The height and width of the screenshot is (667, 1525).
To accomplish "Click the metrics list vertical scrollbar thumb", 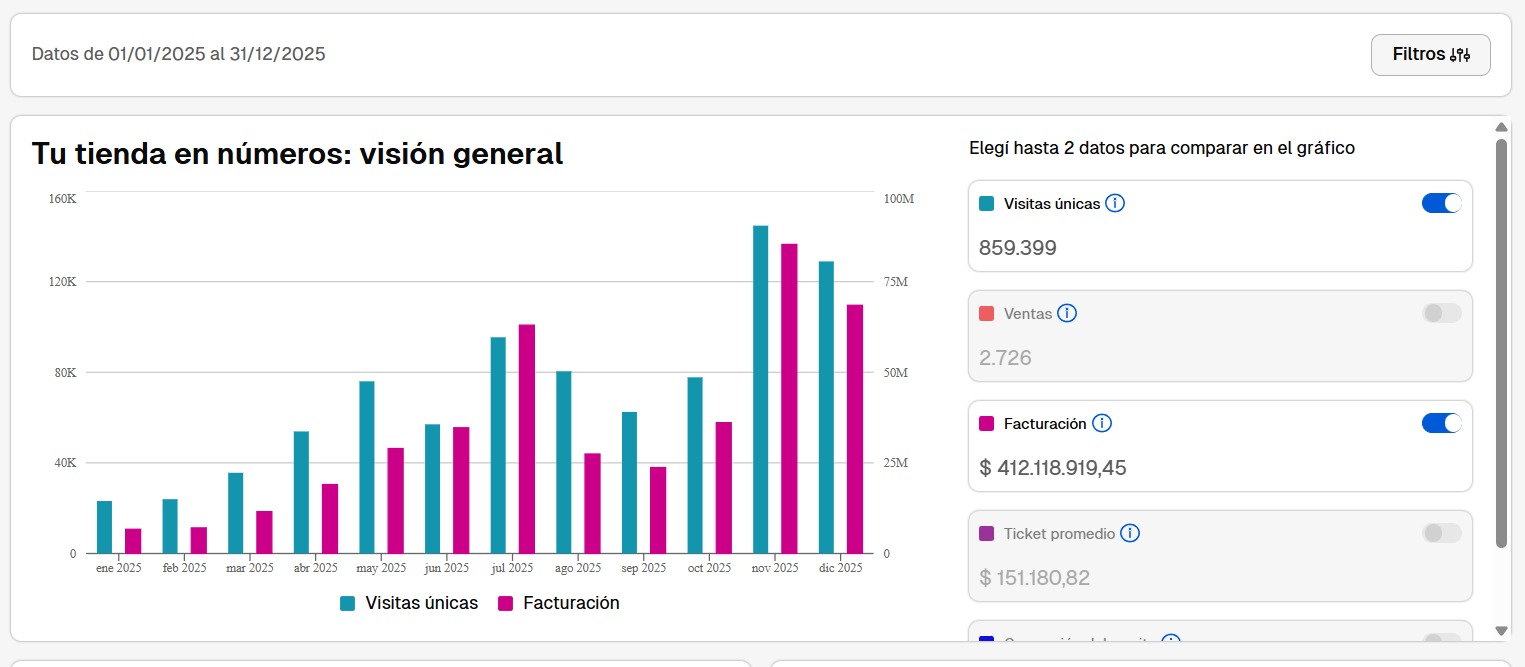I will 1500,340.
